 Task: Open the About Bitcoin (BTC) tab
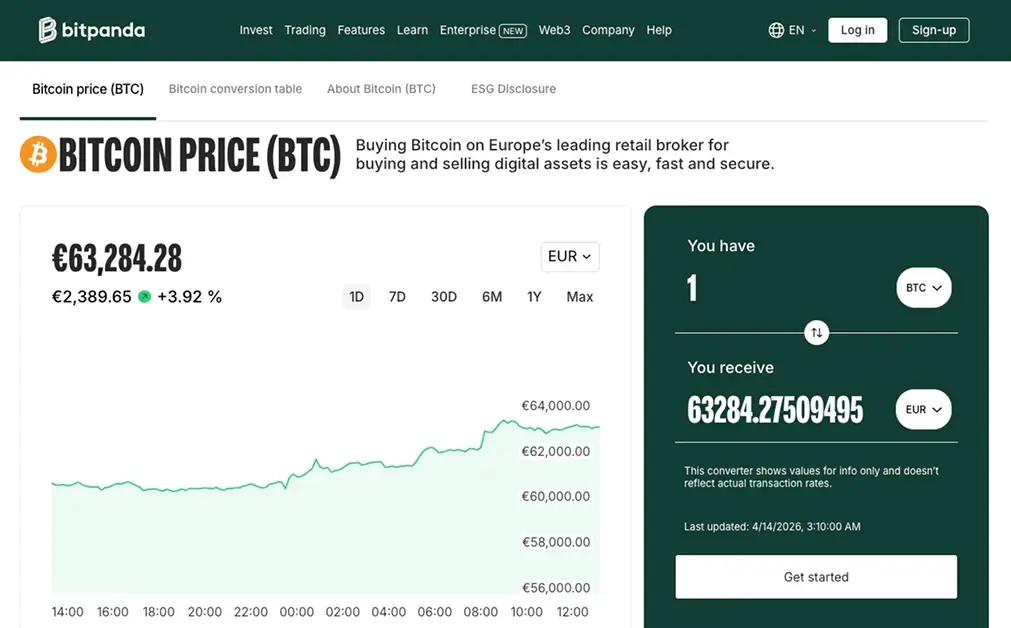coord(381,88)
